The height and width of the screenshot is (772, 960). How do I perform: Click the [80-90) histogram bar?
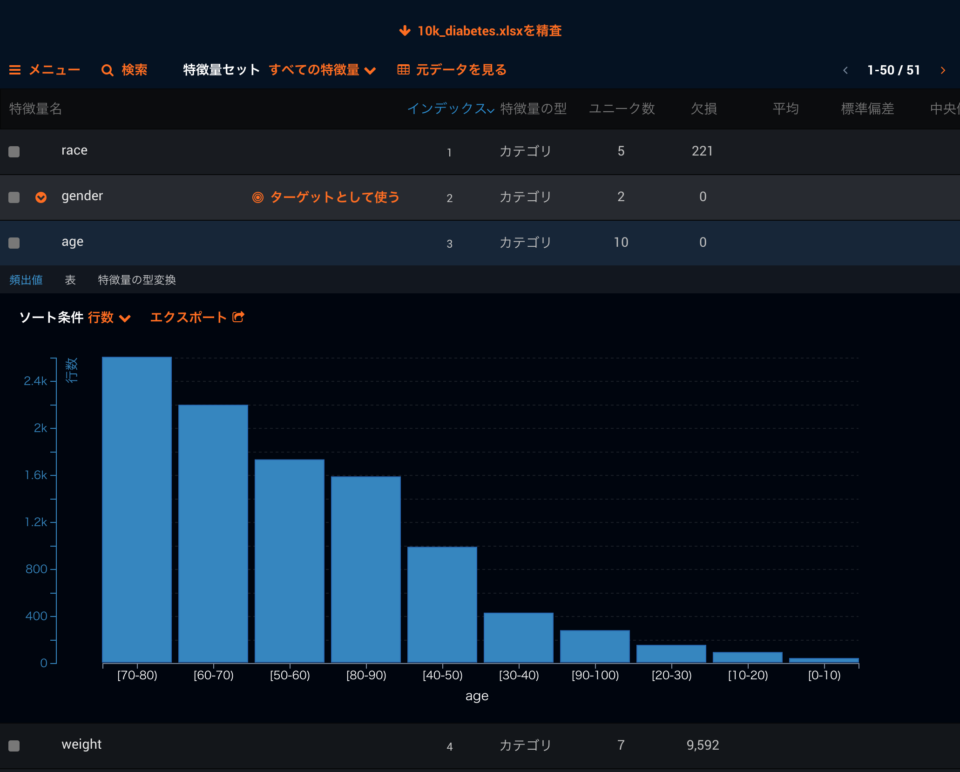pos(366,569)
